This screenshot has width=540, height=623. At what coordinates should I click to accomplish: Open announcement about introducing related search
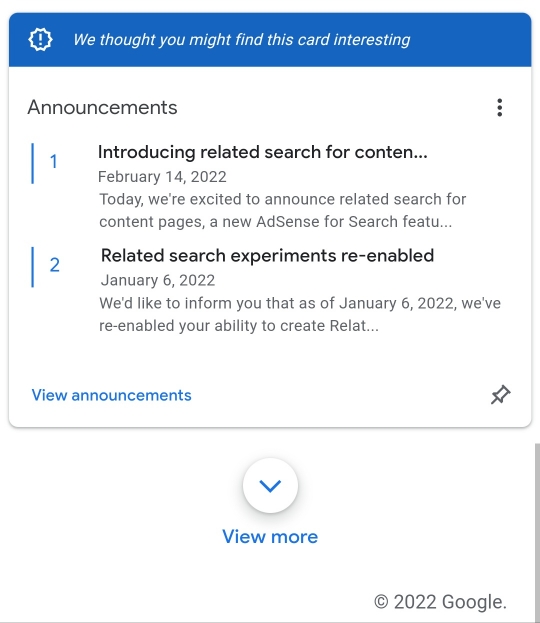click(263, 152)
